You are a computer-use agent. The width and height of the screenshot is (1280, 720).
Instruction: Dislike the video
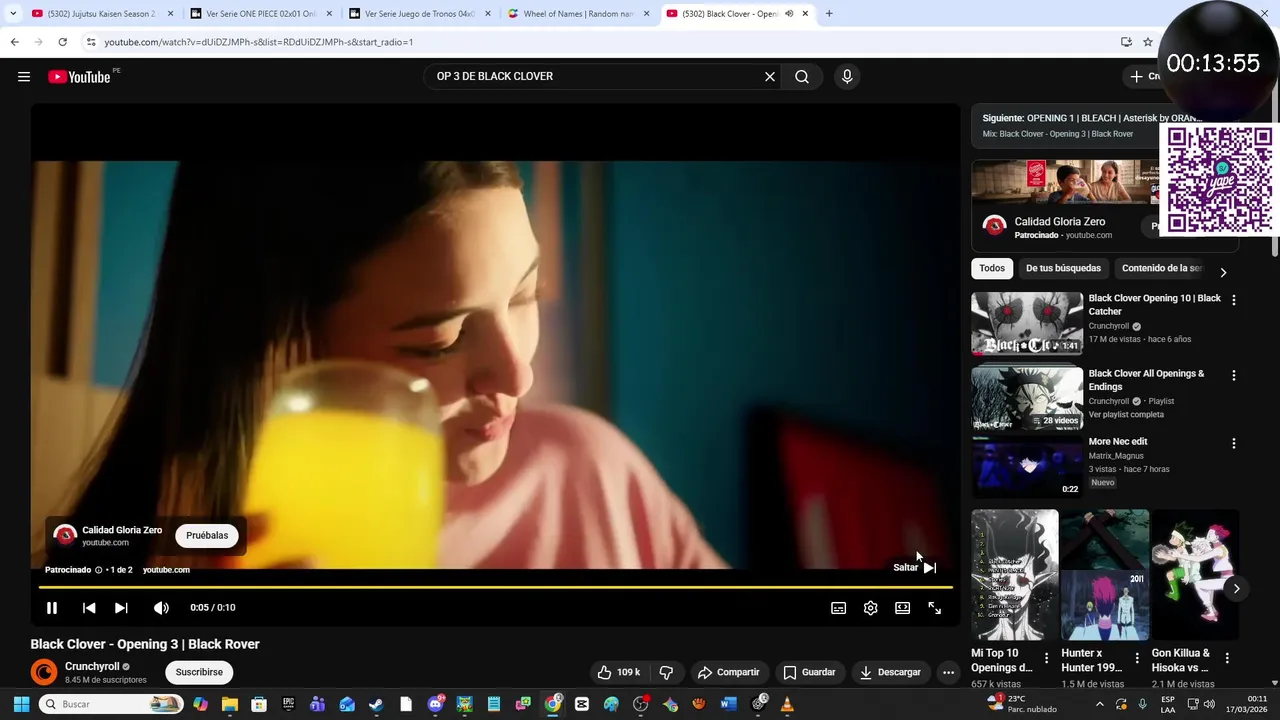coord(667,672)
